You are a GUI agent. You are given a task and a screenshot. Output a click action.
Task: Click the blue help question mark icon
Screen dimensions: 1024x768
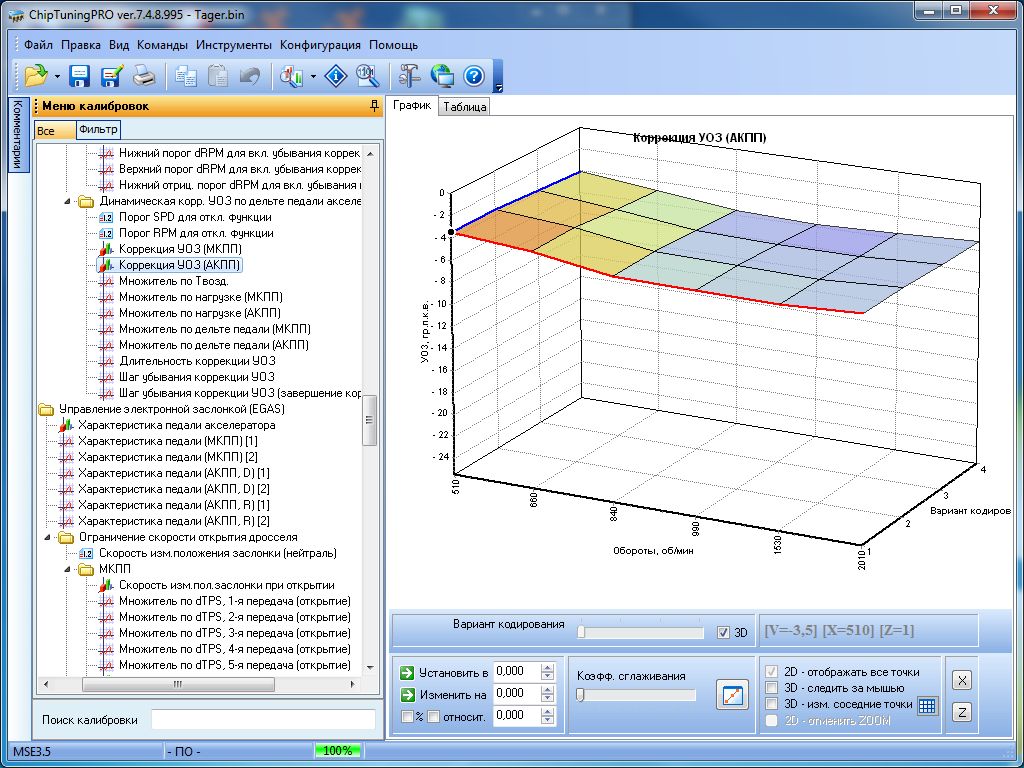point(474,76)
